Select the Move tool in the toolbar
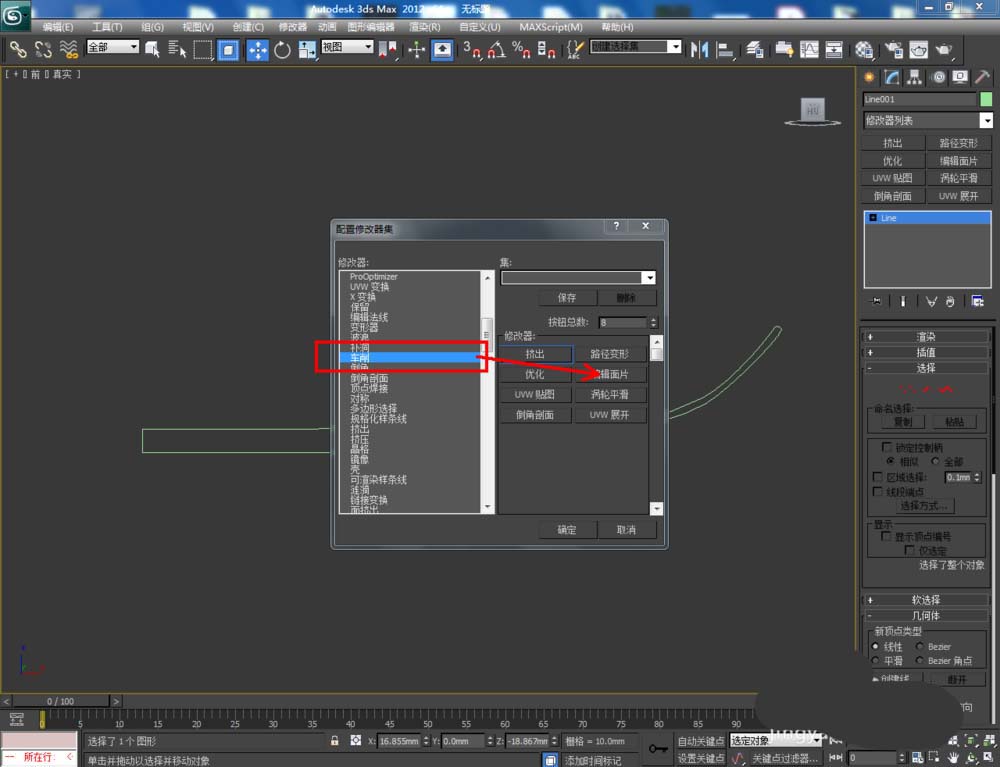1000x767 pixels. click(257, 49)
